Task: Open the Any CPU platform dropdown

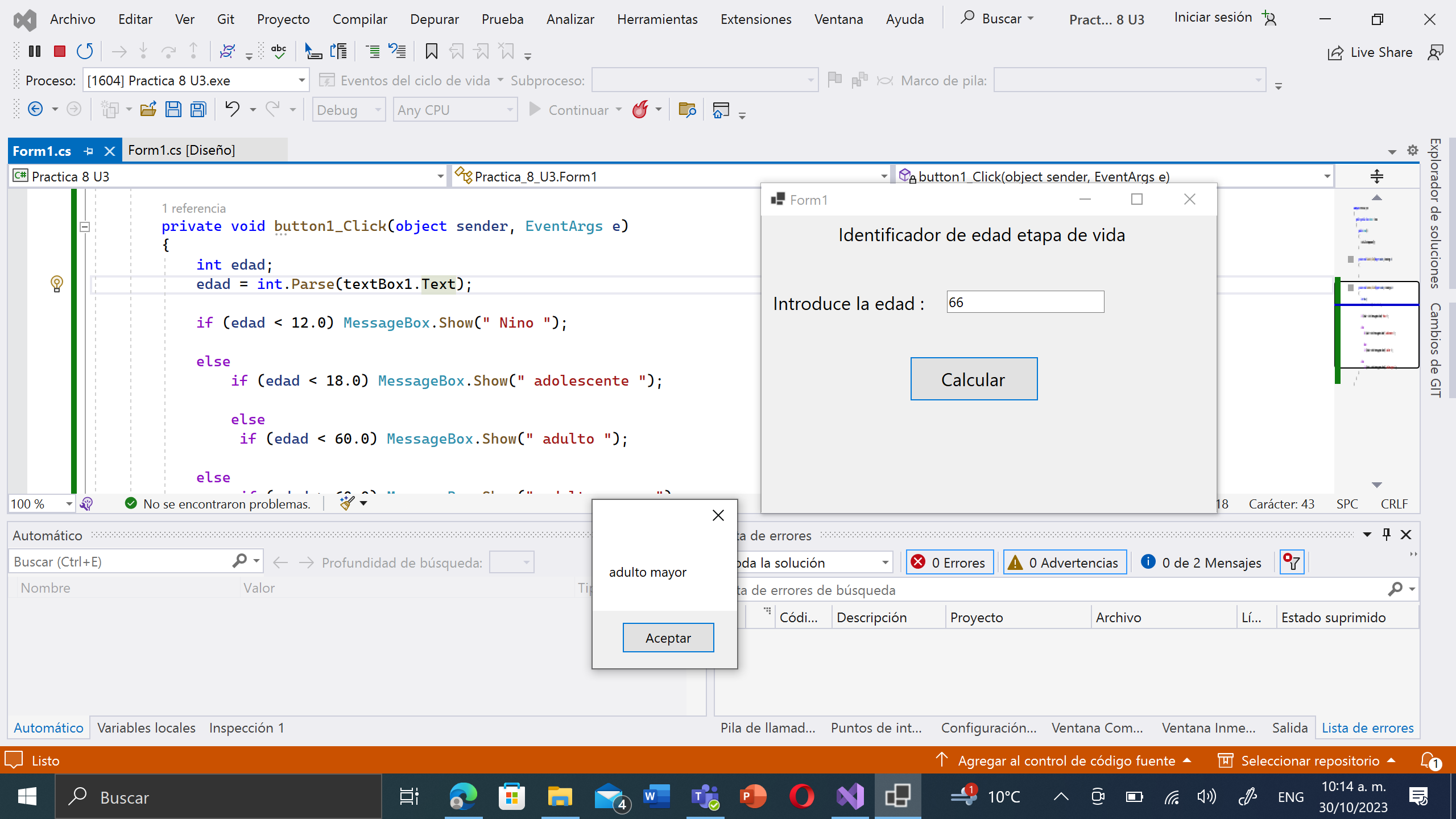Action: [x=510, y=109]
